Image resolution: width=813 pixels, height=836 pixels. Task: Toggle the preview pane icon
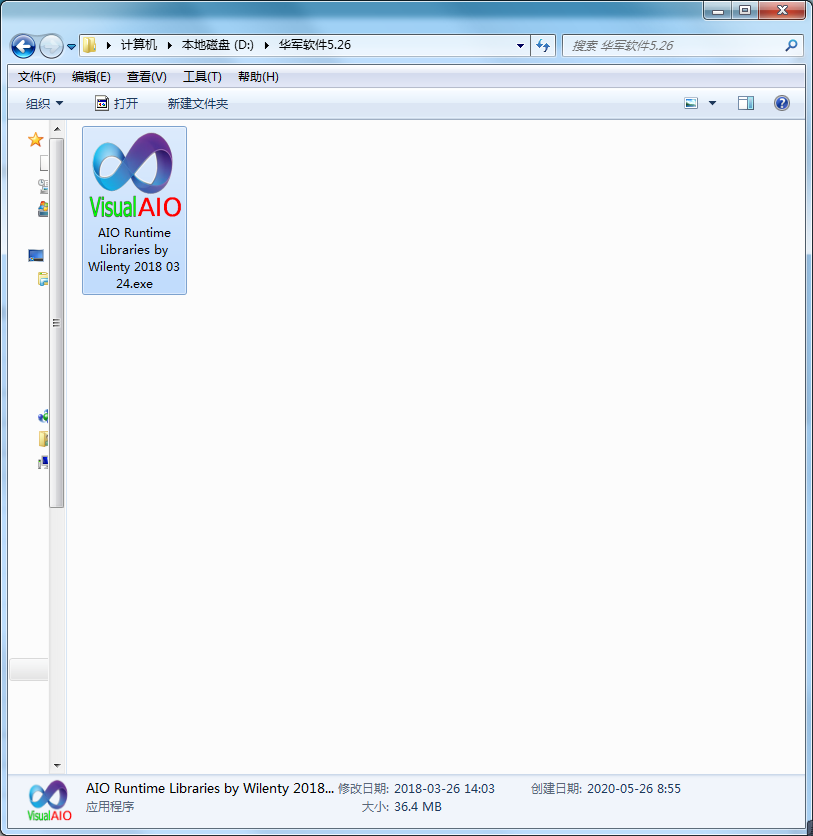tap(745, 103)
